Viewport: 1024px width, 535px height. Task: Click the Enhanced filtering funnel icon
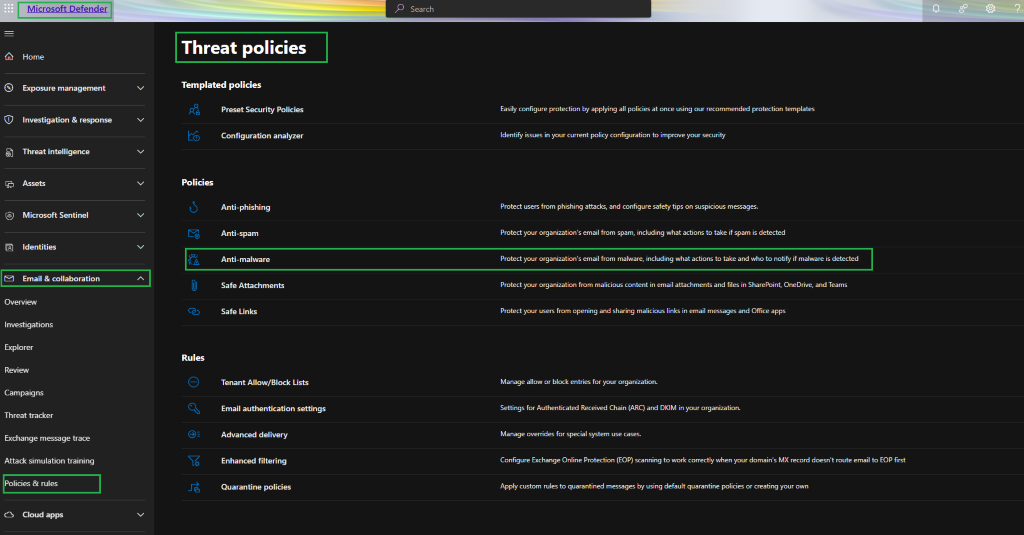(x=194, y=461)
